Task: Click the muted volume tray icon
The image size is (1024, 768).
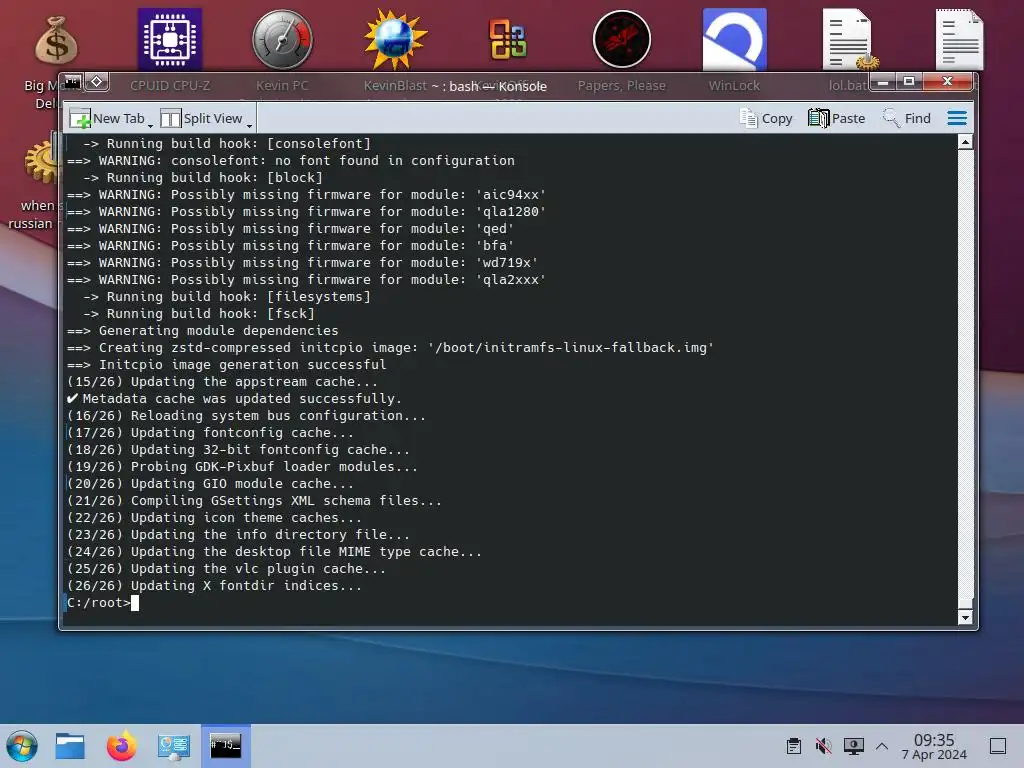Action: point(824,746)
